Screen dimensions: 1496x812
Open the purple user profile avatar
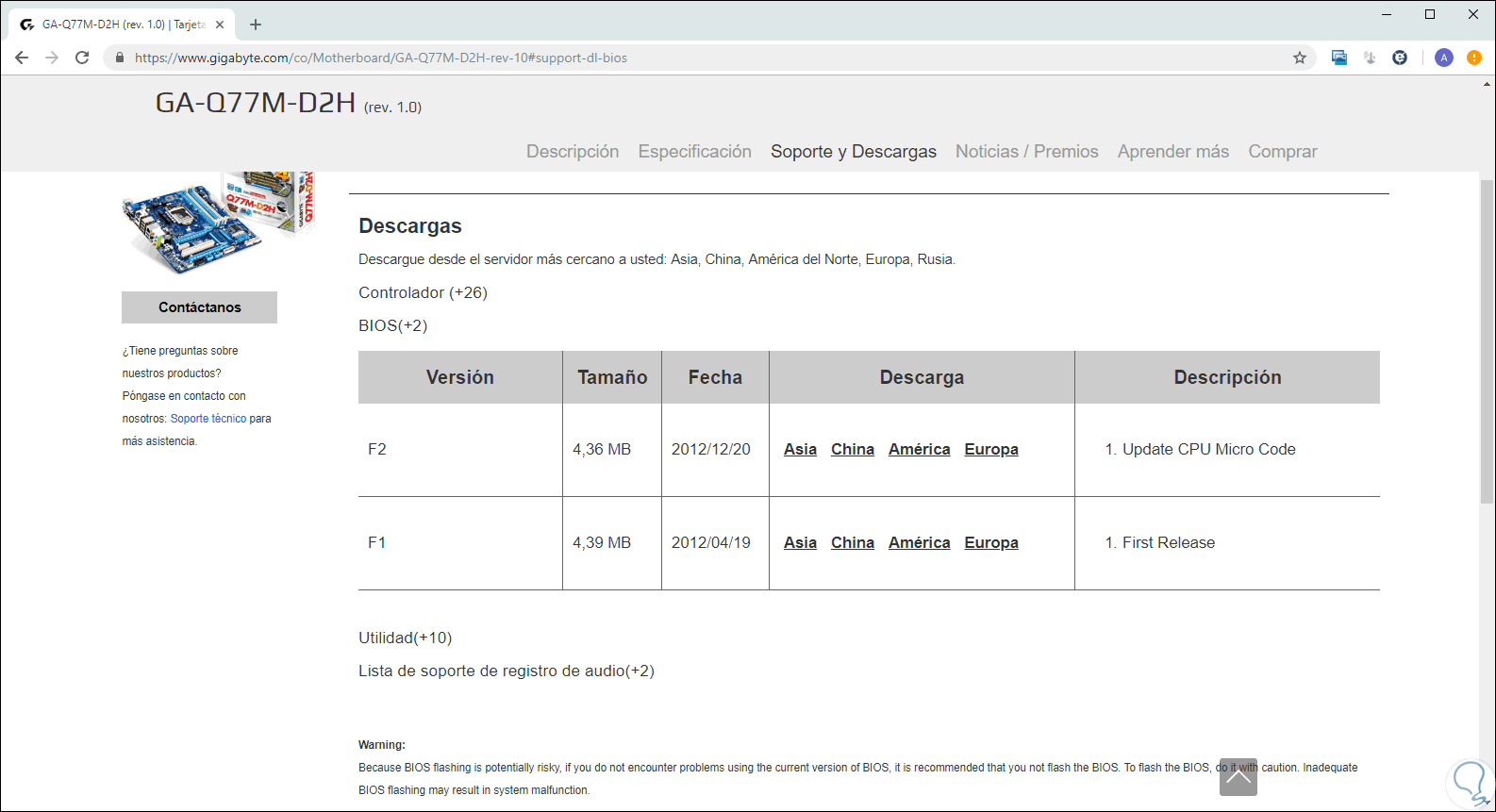tap(1444, 58)
